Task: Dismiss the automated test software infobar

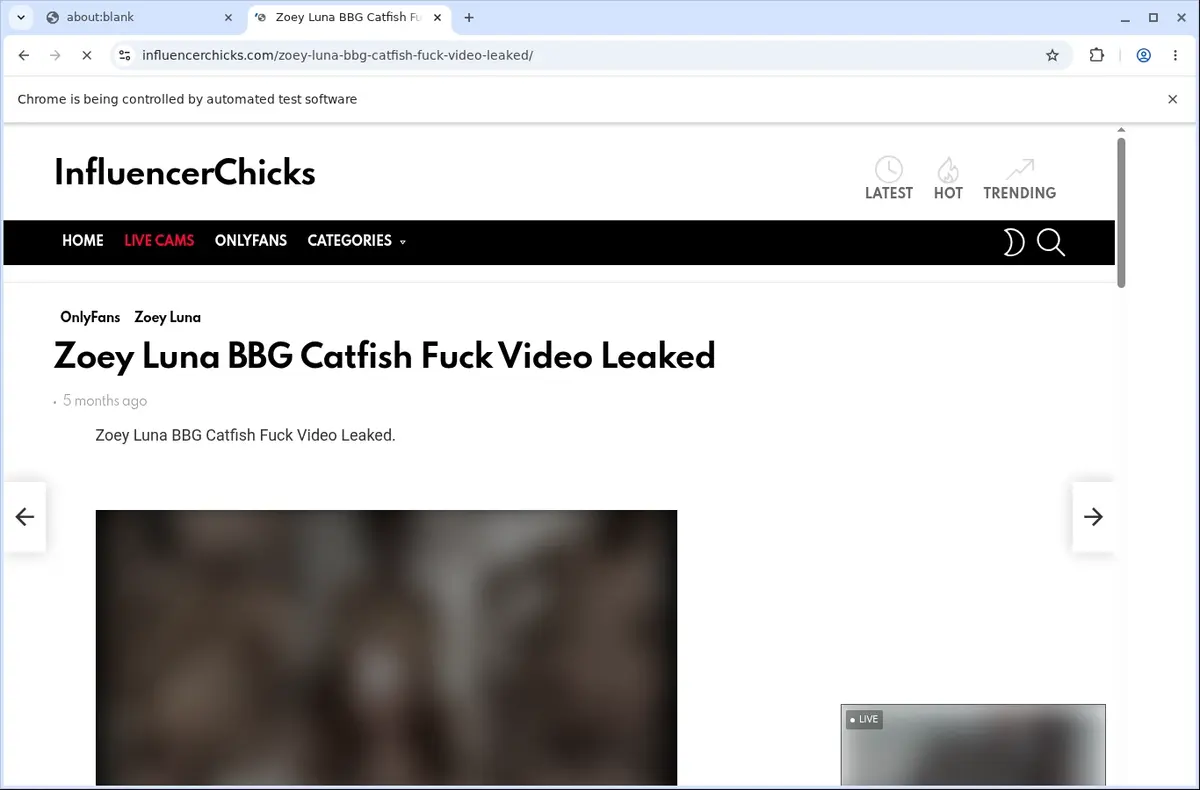Action: pos(1173,99)
